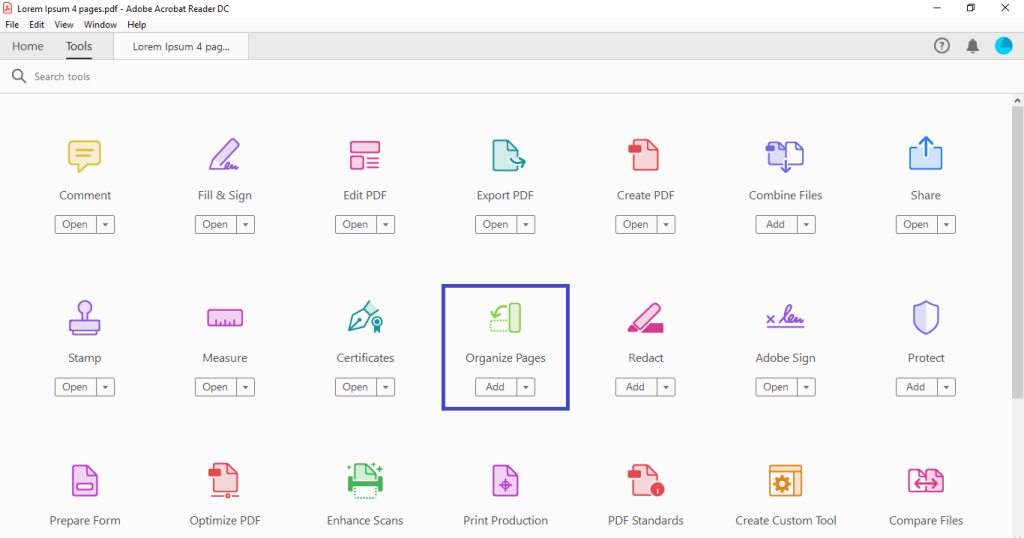This screenshot has width=1024, height=538.
Task: Click Open under Adobe Sign
Action: point(776,387)
